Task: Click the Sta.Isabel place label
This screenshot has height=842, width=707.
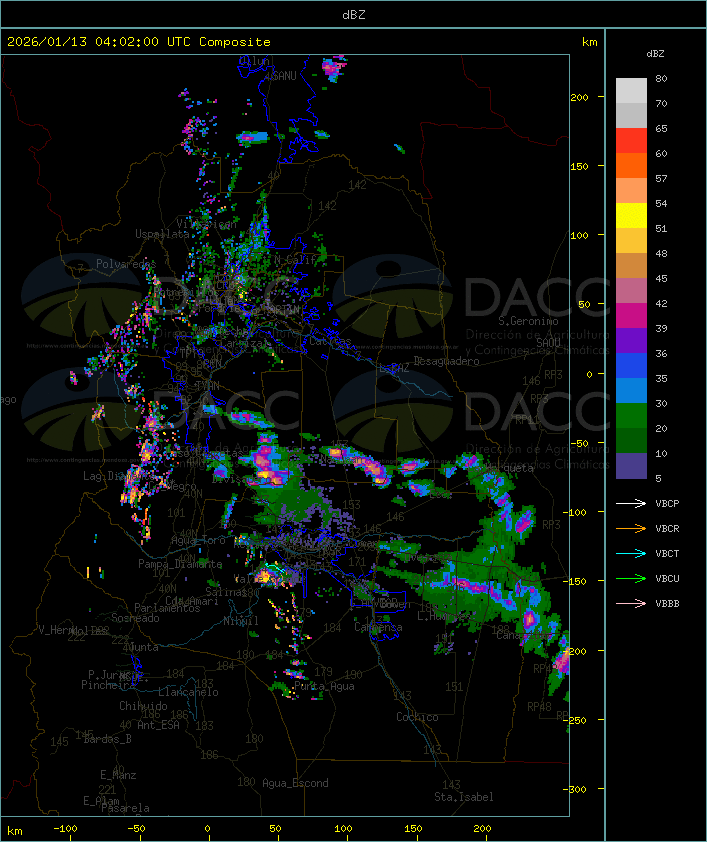Action: tap(463, 797)
